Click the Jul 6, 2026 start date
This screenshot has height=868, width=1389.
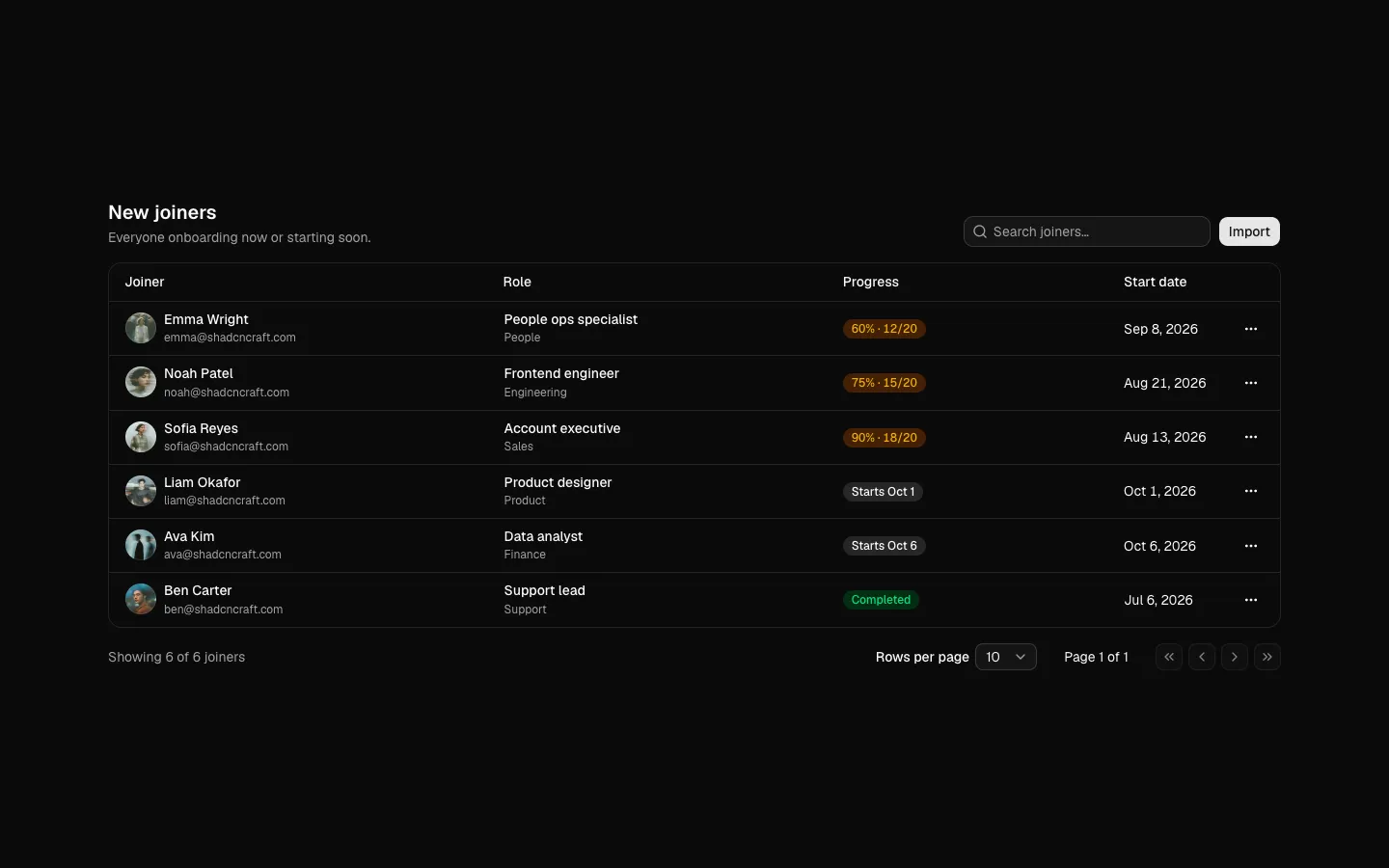[1158, 600]
